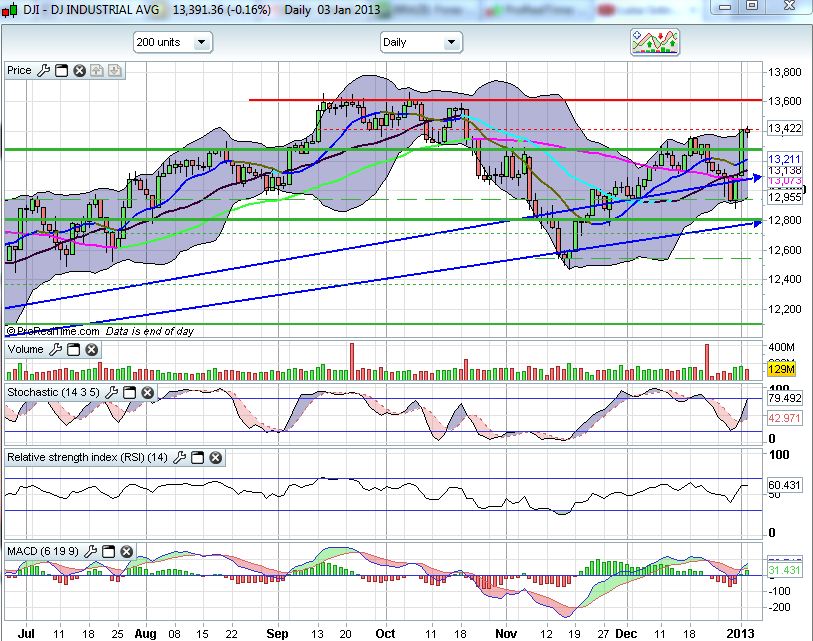Open RSI indicator settings wrench
The image size is (813, 641).
[179, 457]
